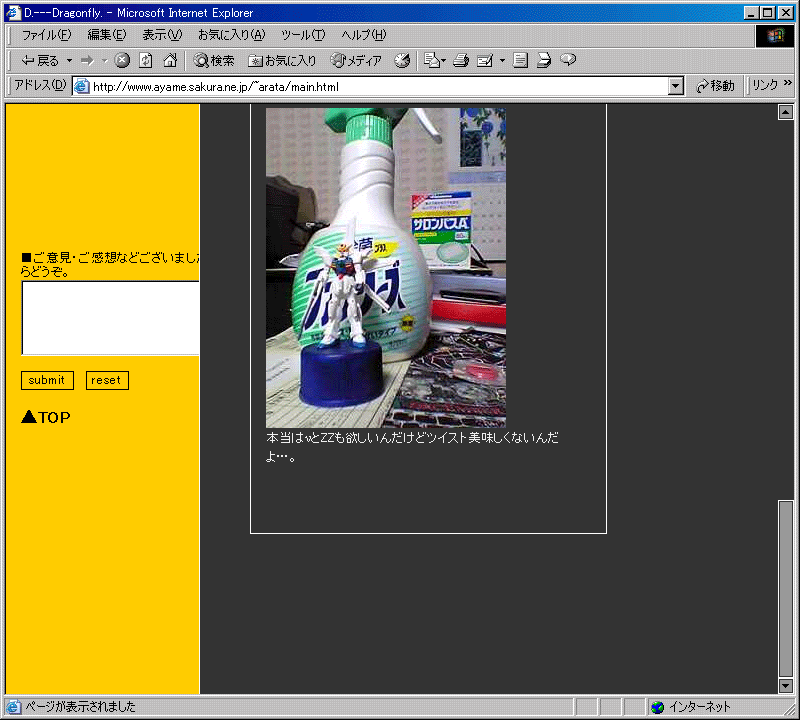Click the Discuss toolbar icon
Image resolution: width=800 pixels, height=720 pixels.
[520, 61]
